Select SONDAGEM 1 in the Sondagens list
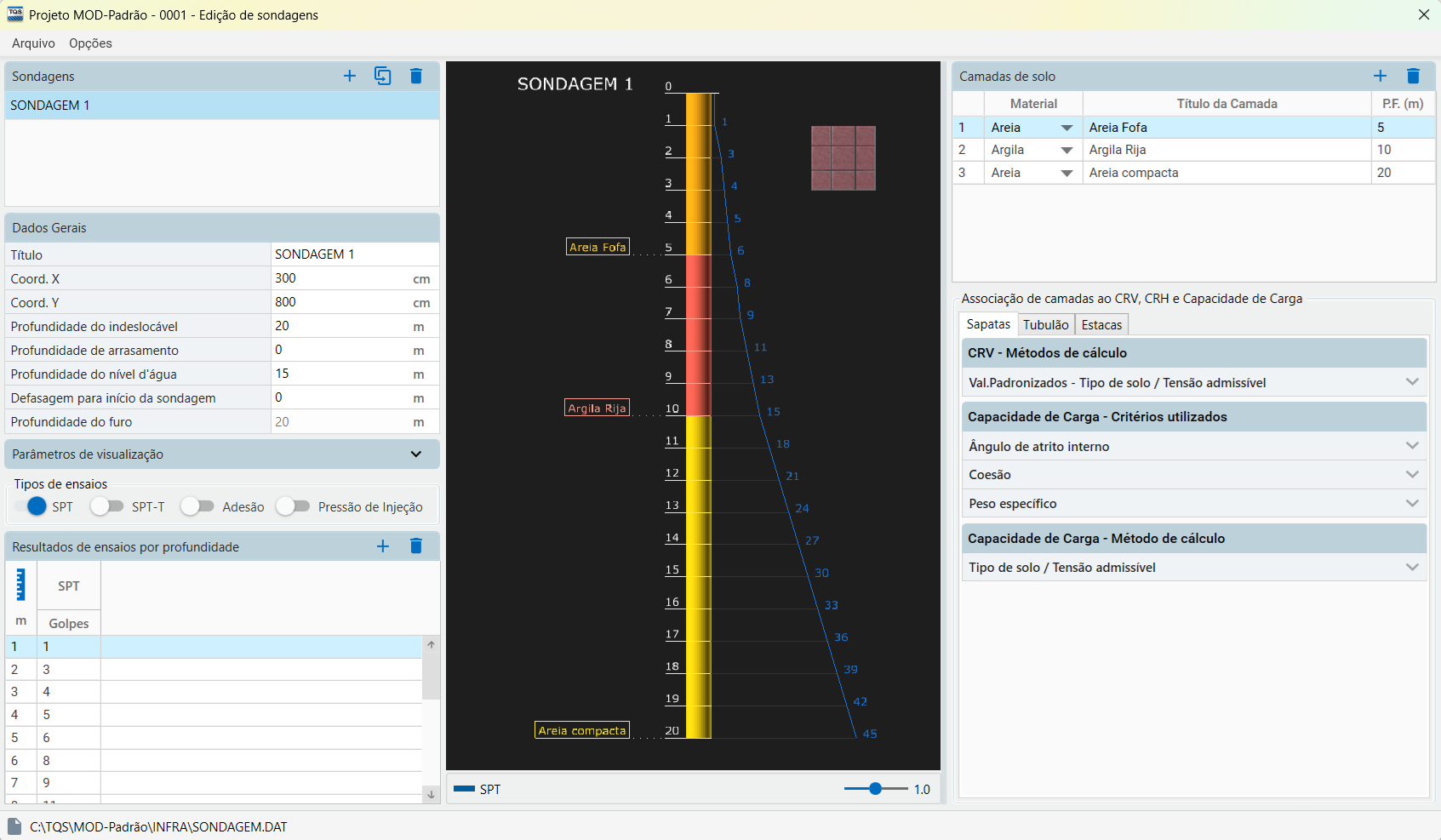This screenshot has height=840, width=1441. [x=222, y=106]
